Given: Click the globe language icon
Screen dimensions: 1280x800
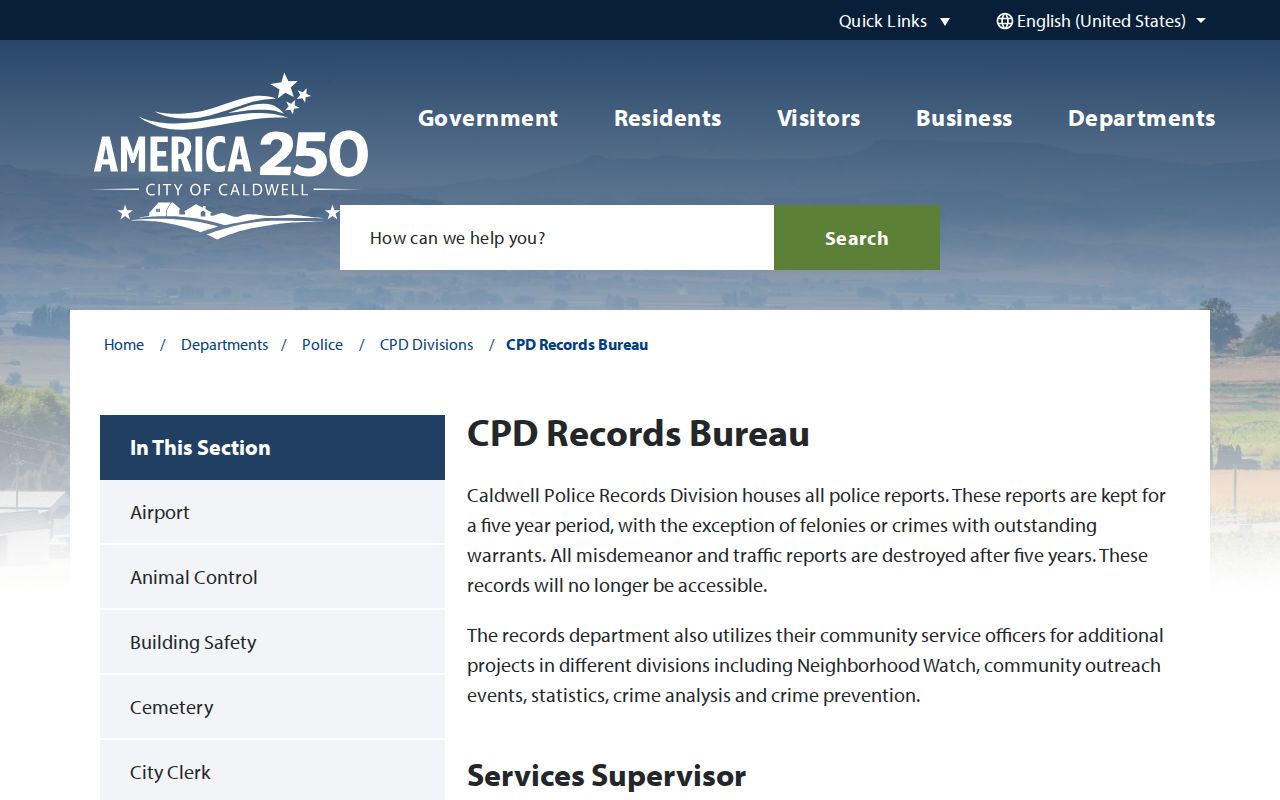Looking at the screenshot, I should [x=1004, y=21].
